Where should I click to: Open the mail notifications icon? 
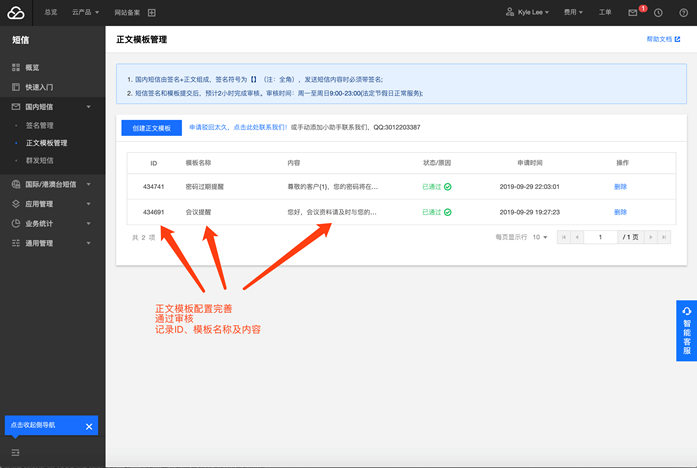tap(633, 13)
